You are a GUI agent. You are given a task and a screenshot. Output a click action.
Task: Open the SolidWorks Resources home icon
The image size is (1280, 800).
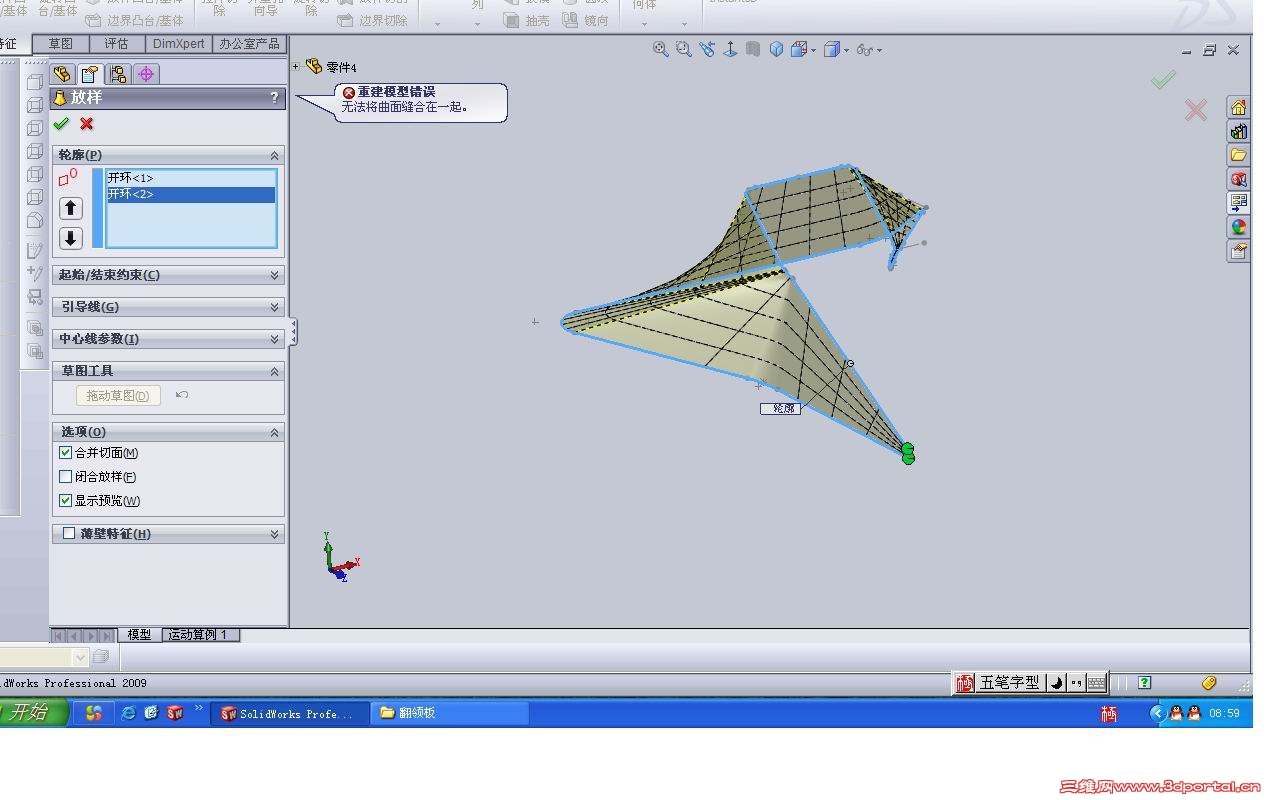point(1239,108)
